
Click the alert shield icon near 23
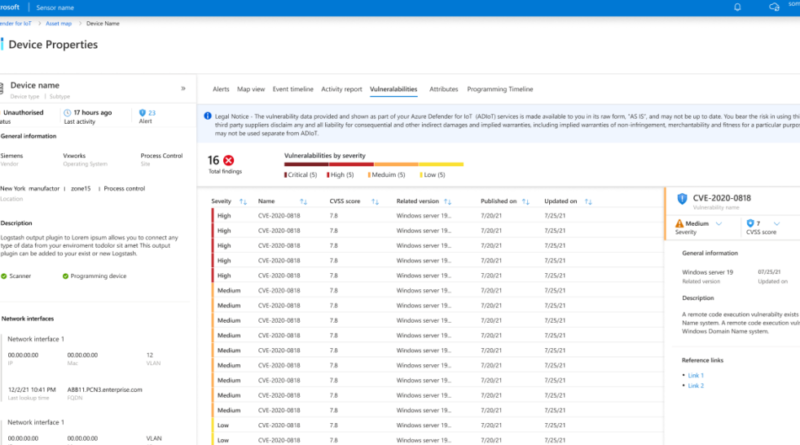pyautogui.click(x=142, y=112)
